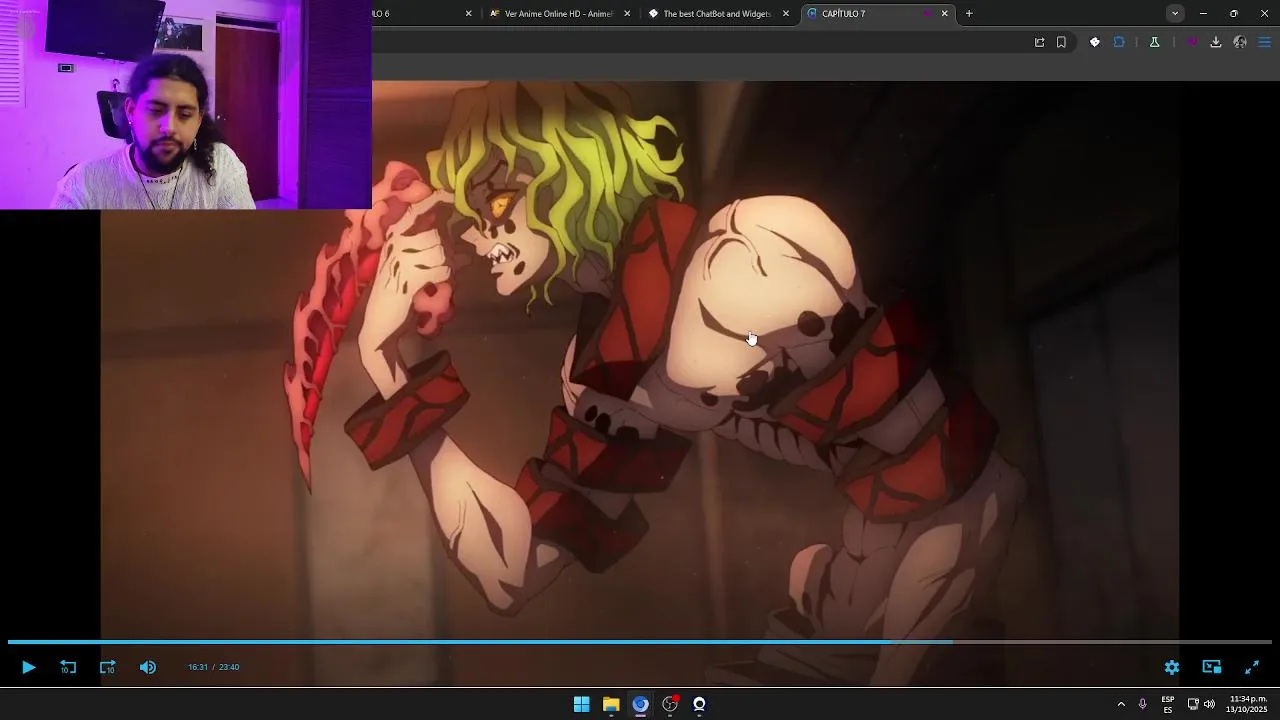Click the webcam overlay in the corner
This screenshot has height=720, width=1280.
[x=186, y=104]
